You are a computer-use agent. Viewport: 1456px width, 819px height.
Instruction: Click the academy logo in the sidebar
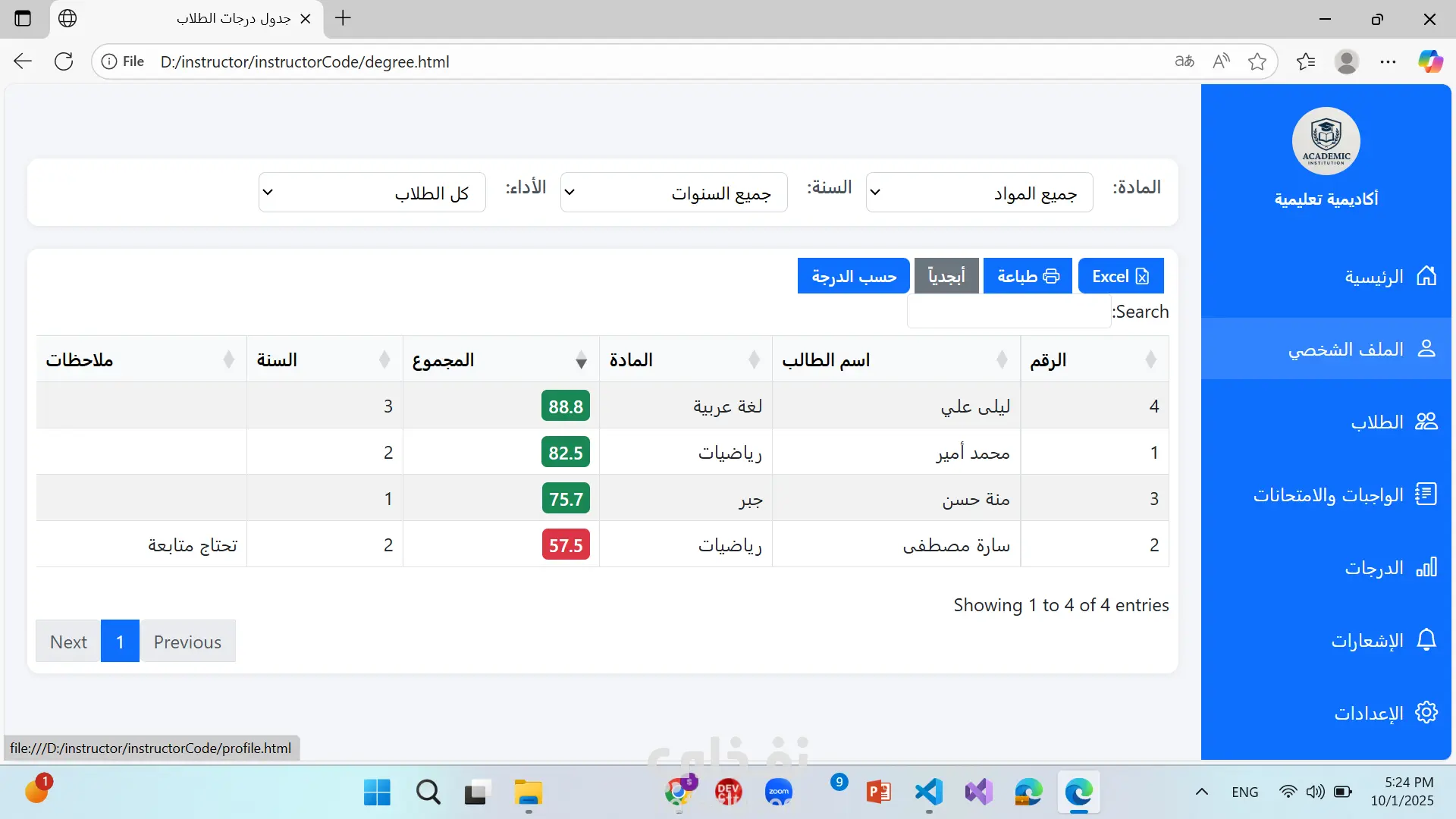pos(1326,141)
